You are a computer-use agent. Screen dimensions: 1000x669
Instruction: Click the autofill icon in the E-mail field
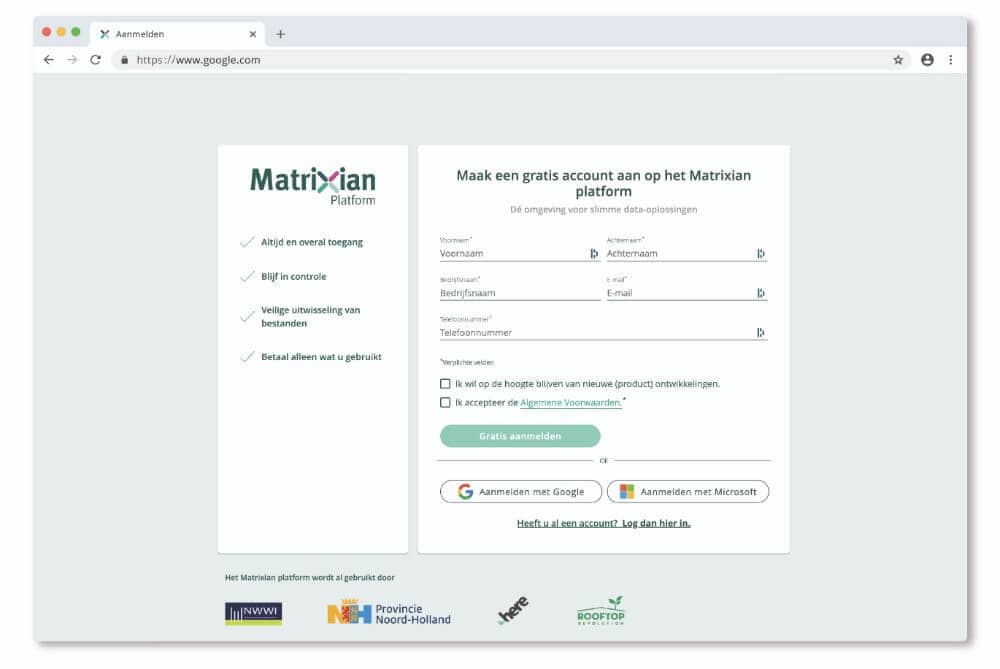[761, 293]
